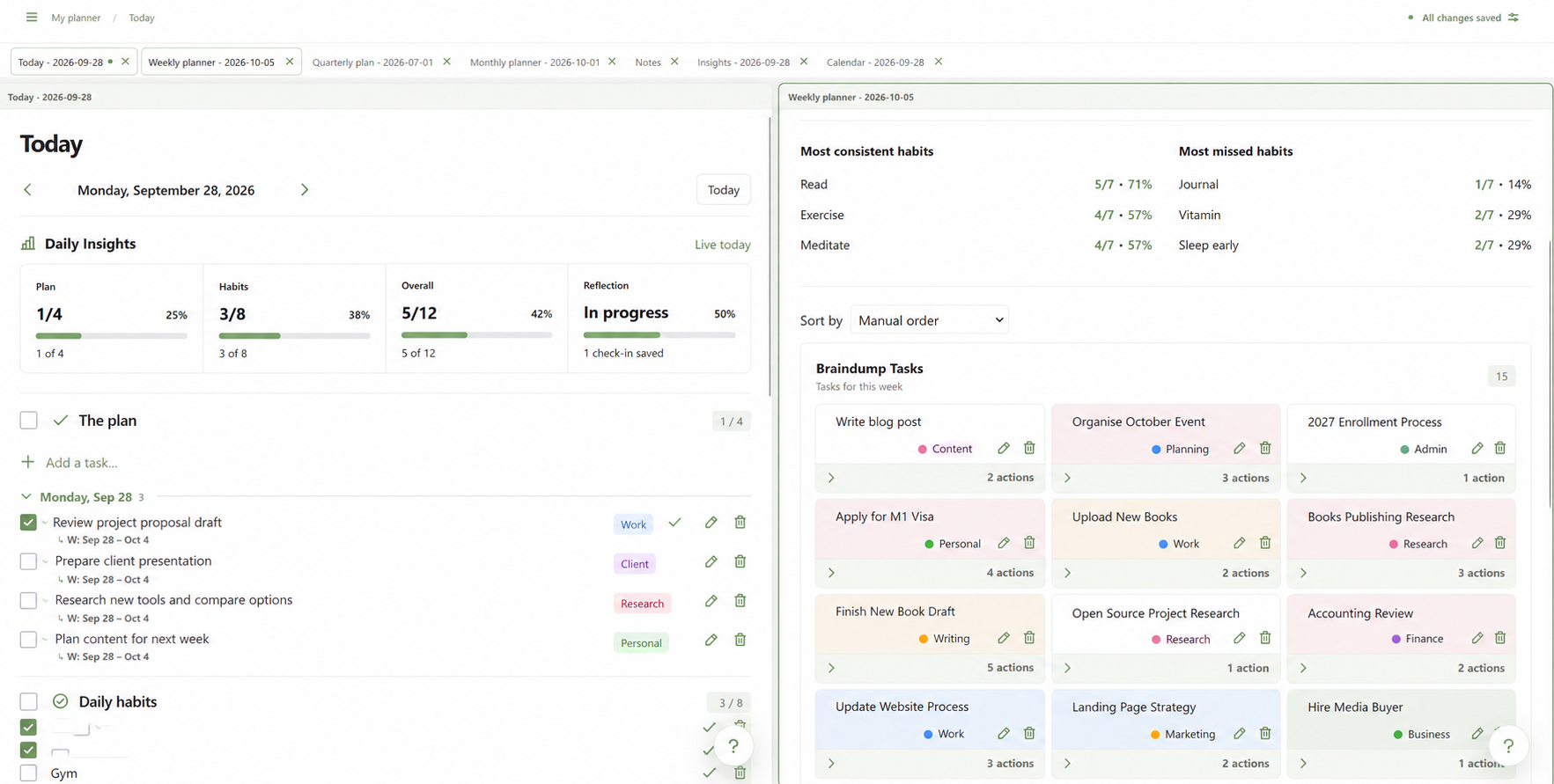This screenshot has height=784, width=1554.
Task: Delete the Apply for M1 Visa card
Action: click(x=1029, y=544)
